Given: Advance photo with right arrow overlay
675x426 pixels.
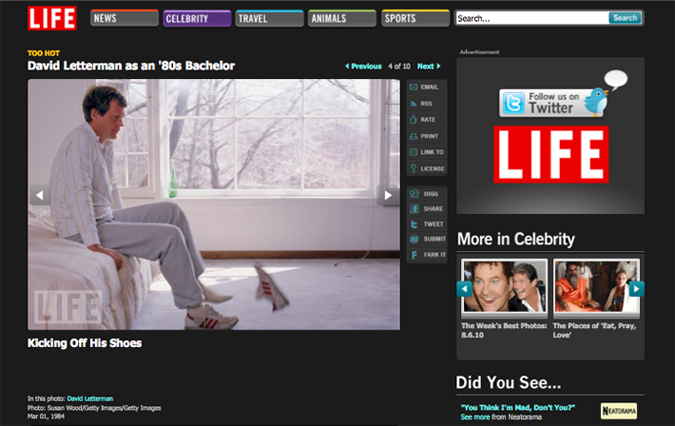Looking at the screenshot, I should [387, 196].
